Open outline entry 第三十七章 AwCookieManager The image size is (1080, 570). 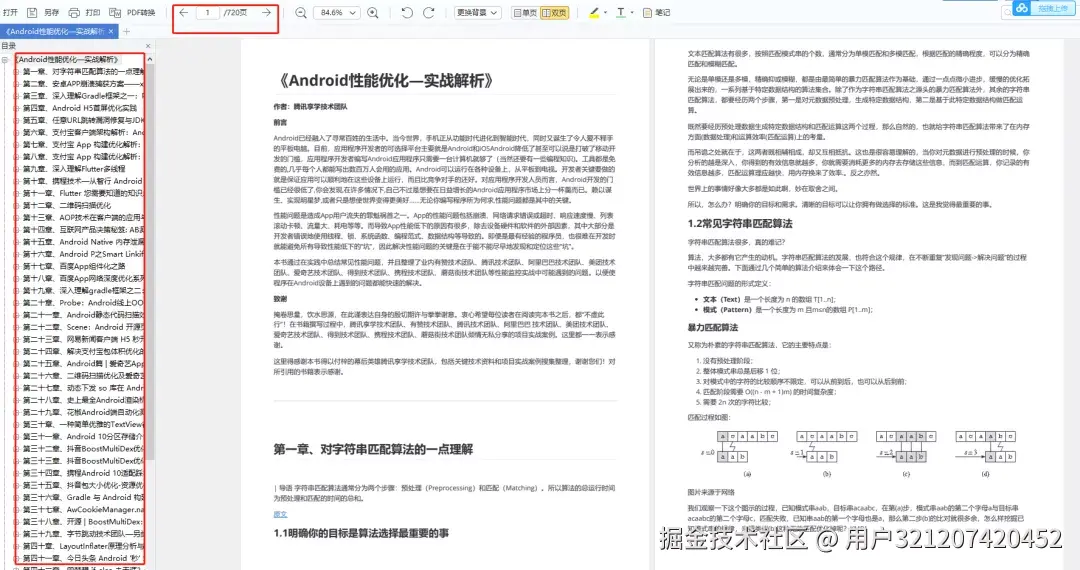click(83, 509)
